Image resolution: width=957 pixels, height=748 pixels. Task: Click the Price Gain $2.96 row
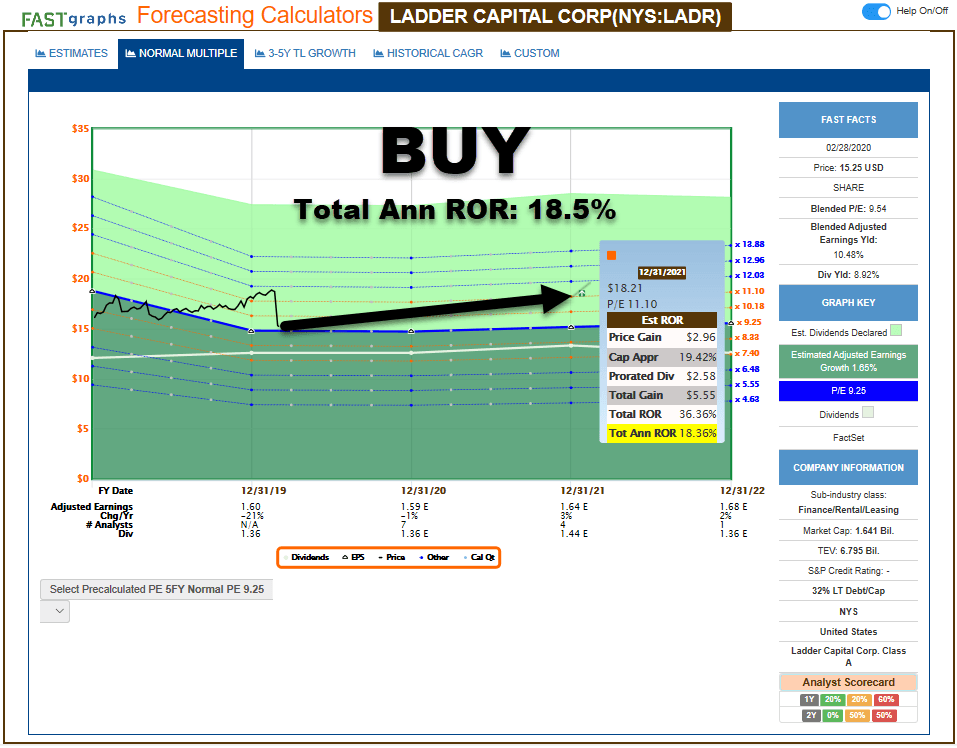tap(662, 337)
